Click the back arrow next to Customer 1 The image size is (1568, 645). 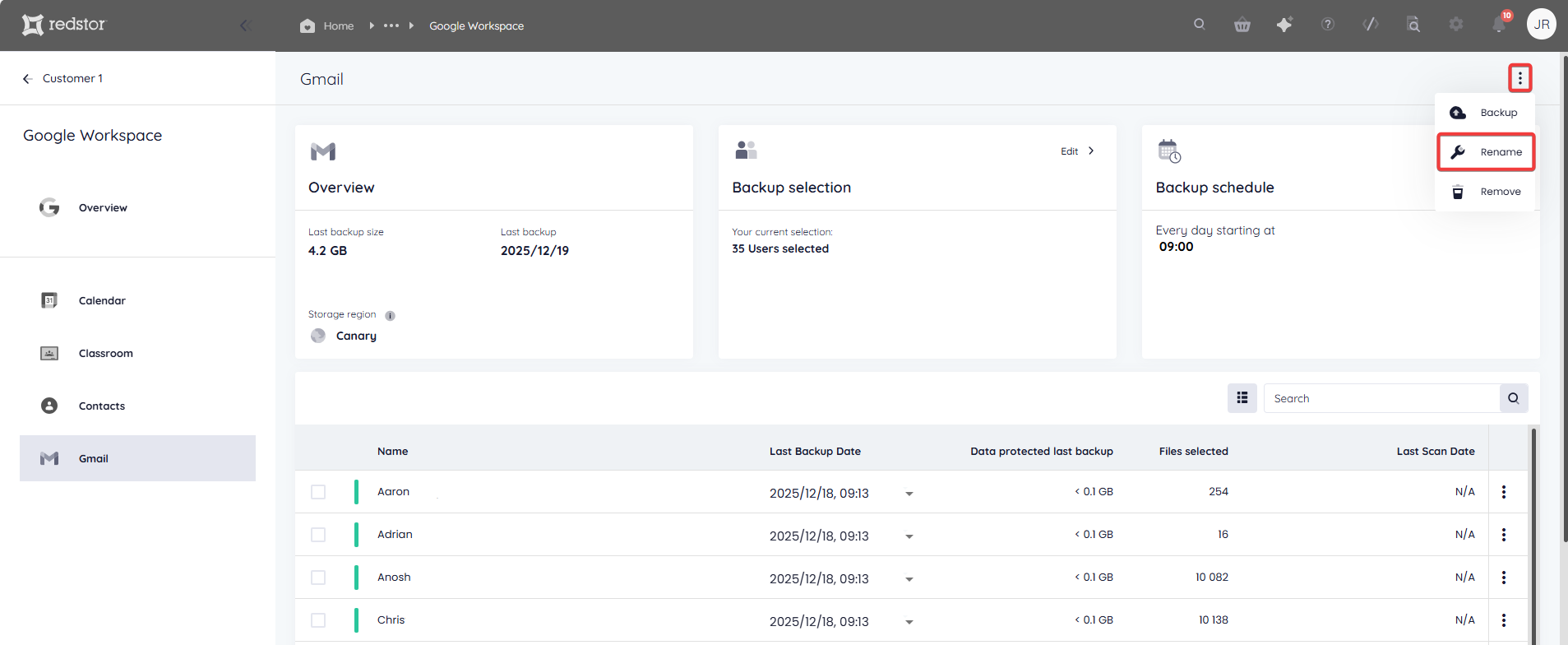pyautogui.click(x=27, y=79)
